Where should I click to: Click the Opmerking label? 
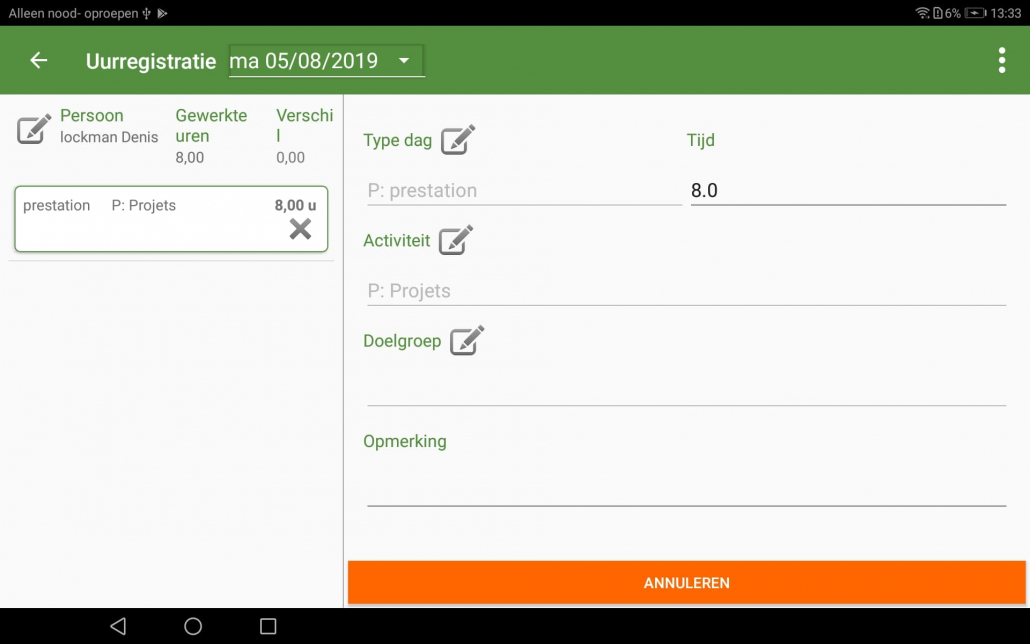[x=405, y=442]
